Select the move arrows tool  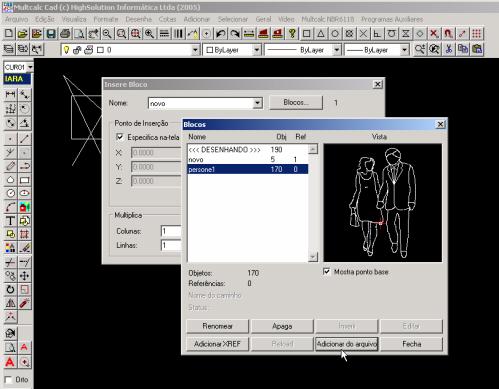[24, 276]
